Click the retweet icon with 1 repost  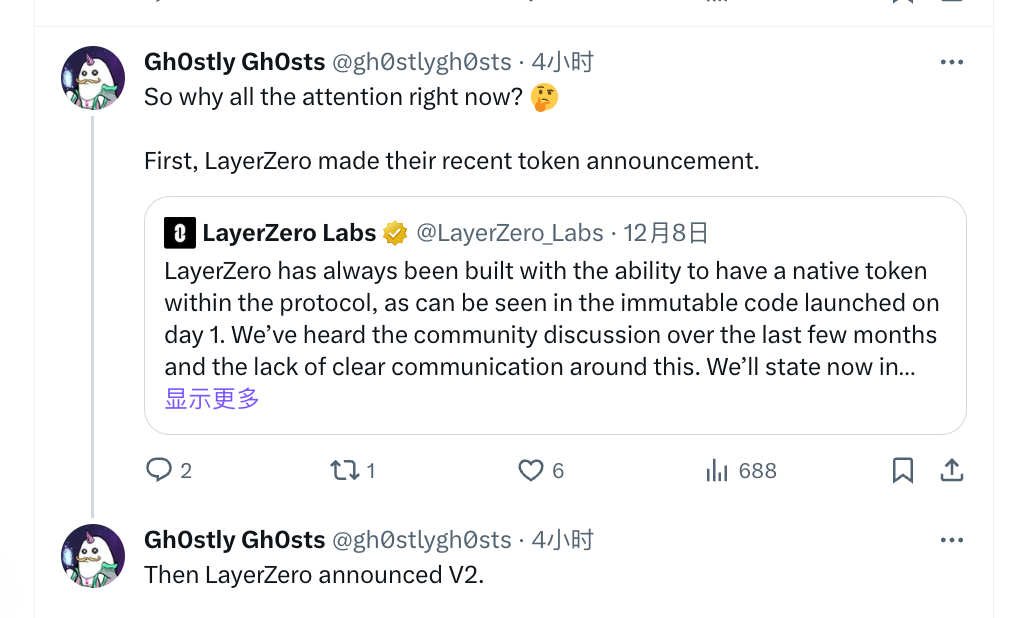[x=345, y=470]
